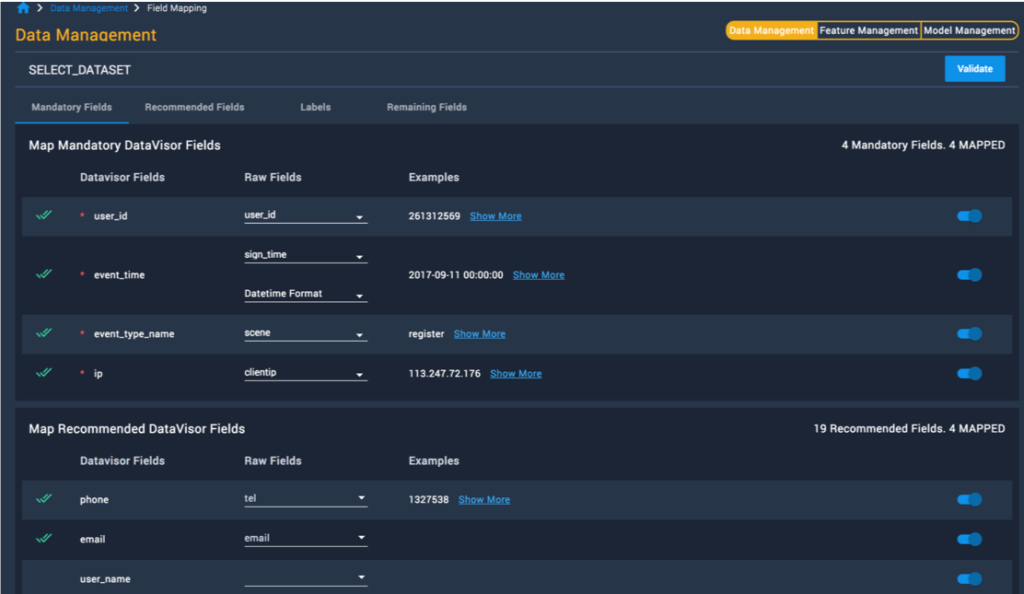The width and height of the screenshot is (1024, 594).
Task: Click the user_id row green checkmark icon
Action: coord(44,215)
